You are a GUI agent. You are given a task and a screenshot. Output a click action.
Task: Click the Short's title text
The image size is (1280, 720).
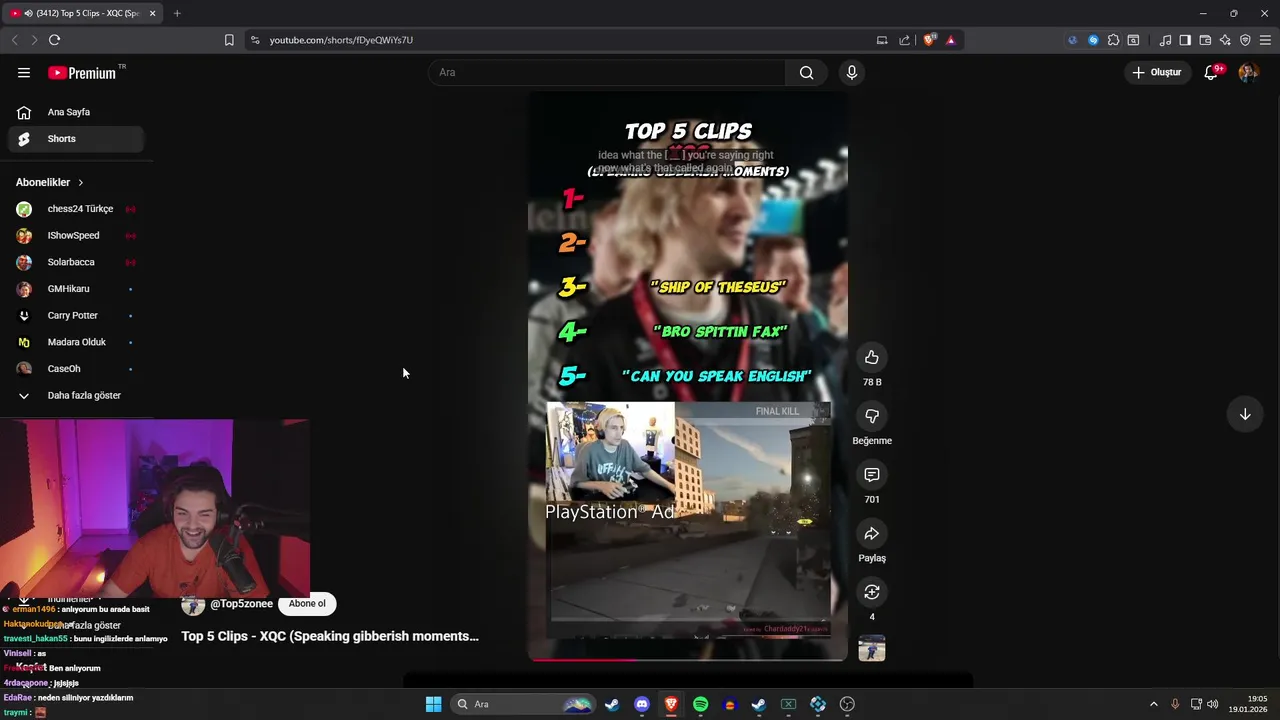click(330, 636)
